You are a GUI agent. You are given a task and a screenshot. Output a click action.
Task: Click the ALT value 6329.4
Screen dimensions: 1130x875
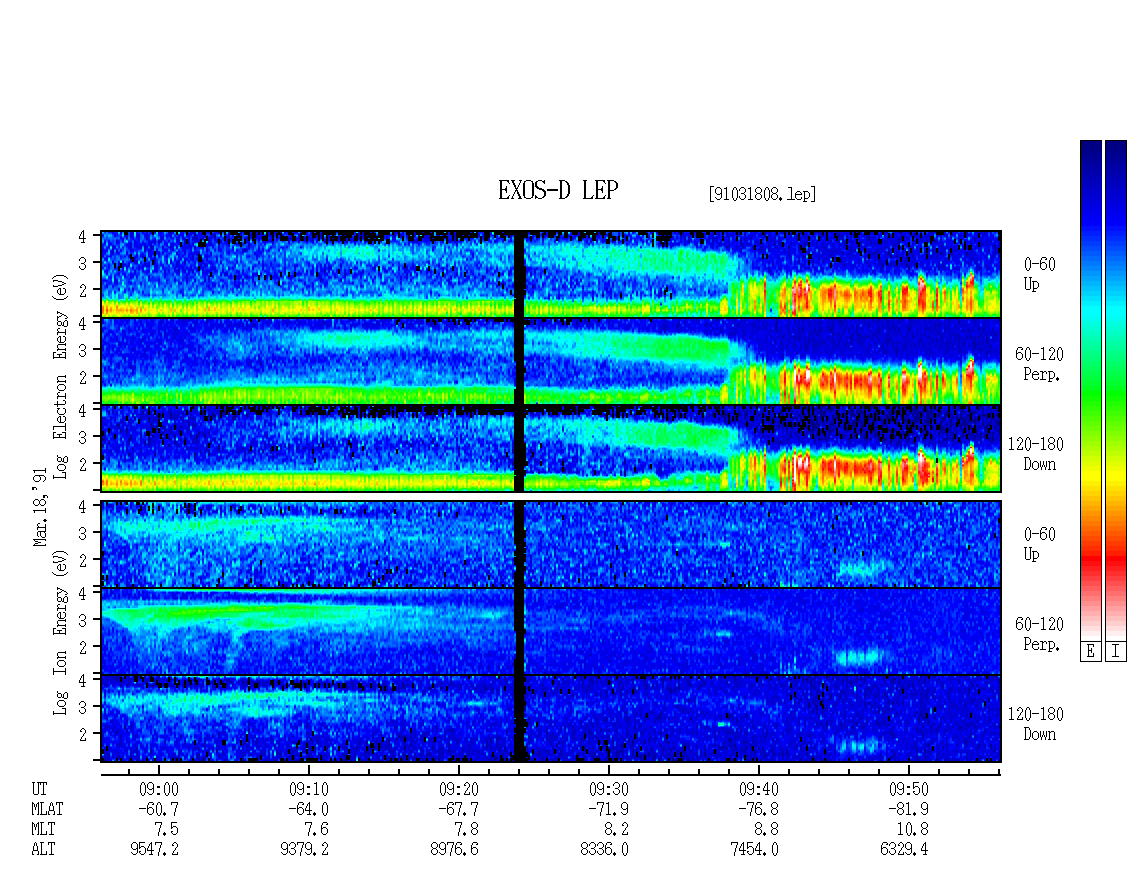coord(904,849)
